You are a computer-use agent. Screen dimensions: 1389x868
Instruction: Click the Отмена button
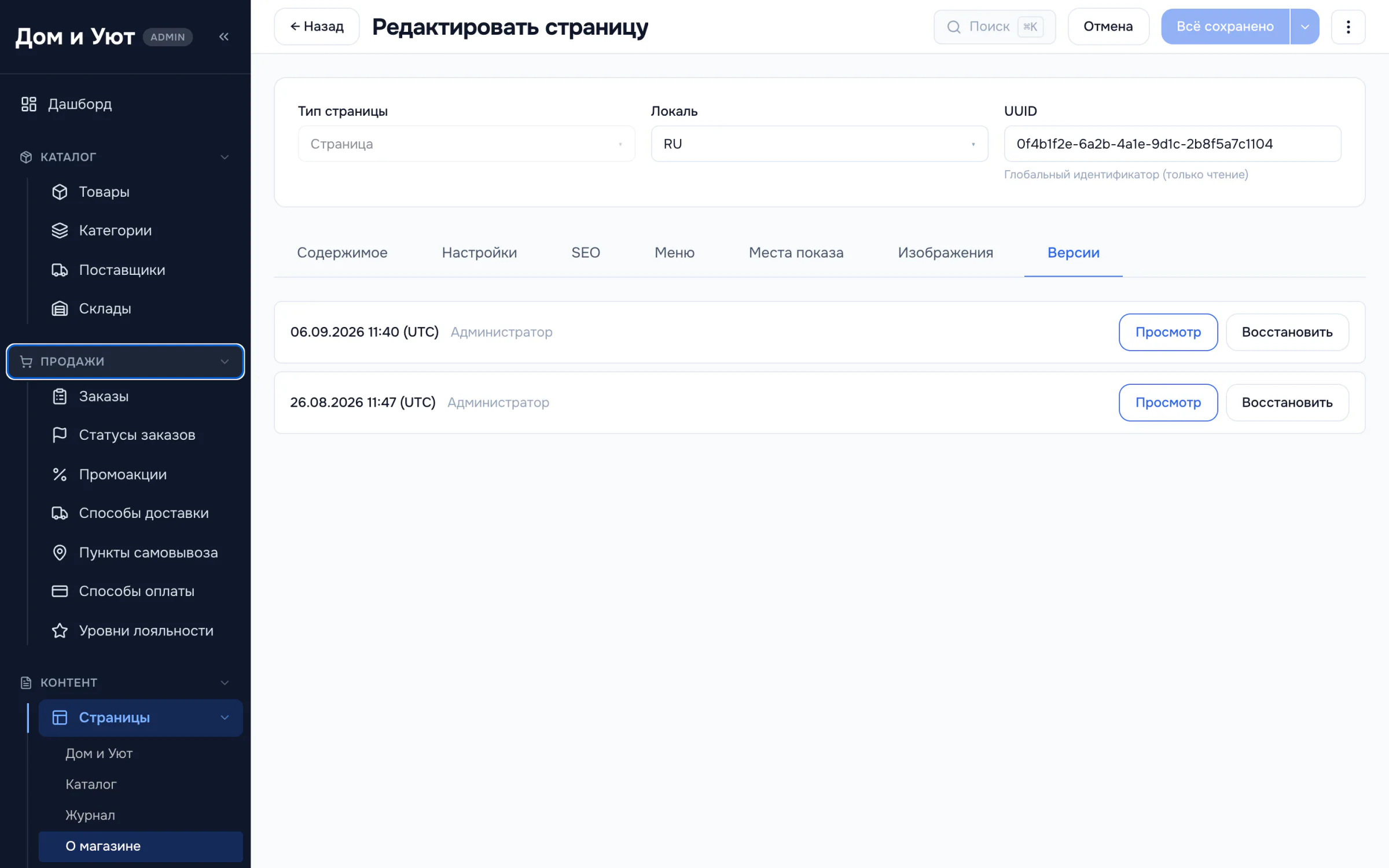[x=1108, y=27]
